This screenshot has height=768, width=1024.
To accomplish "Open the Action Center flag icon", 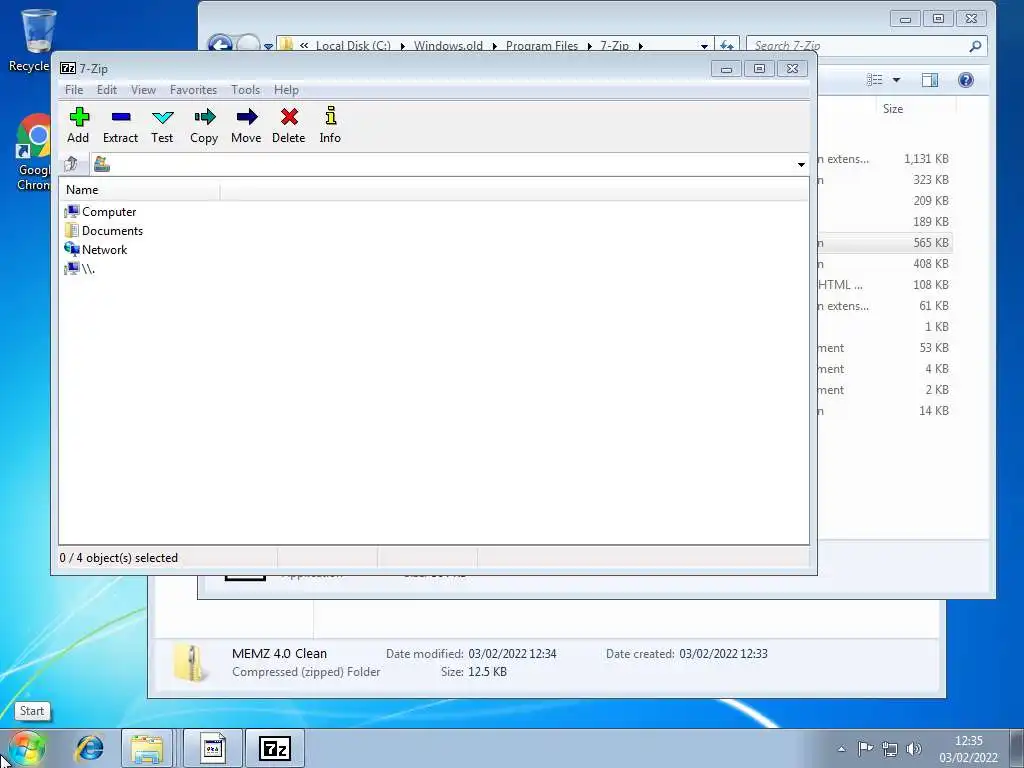I will [x=865, y=749].
